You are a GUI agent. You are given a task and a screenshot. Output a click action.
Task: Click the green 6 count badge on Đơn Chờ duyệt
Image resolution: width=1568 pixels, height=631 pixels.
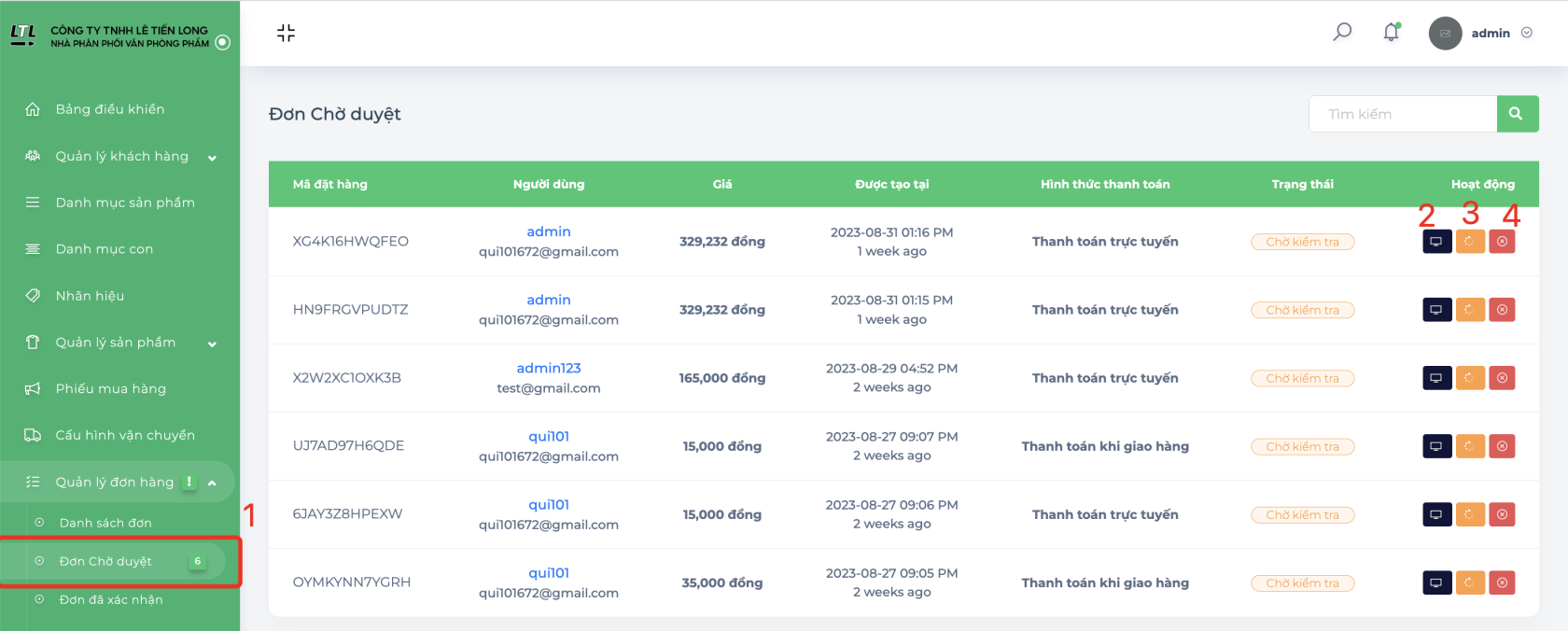pos(198,561)
